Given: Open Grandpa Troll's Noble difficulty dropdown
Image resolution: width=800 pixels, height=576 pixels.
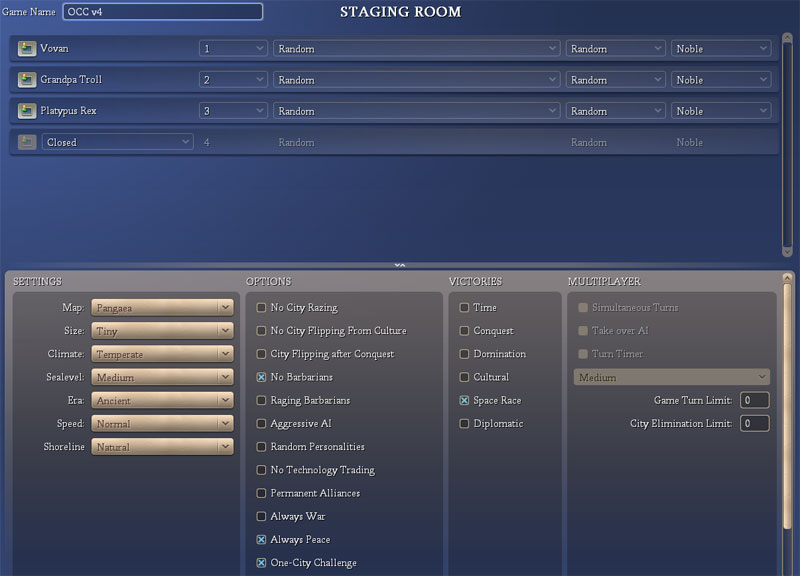Looking at the screenshot, I should 721,80.
